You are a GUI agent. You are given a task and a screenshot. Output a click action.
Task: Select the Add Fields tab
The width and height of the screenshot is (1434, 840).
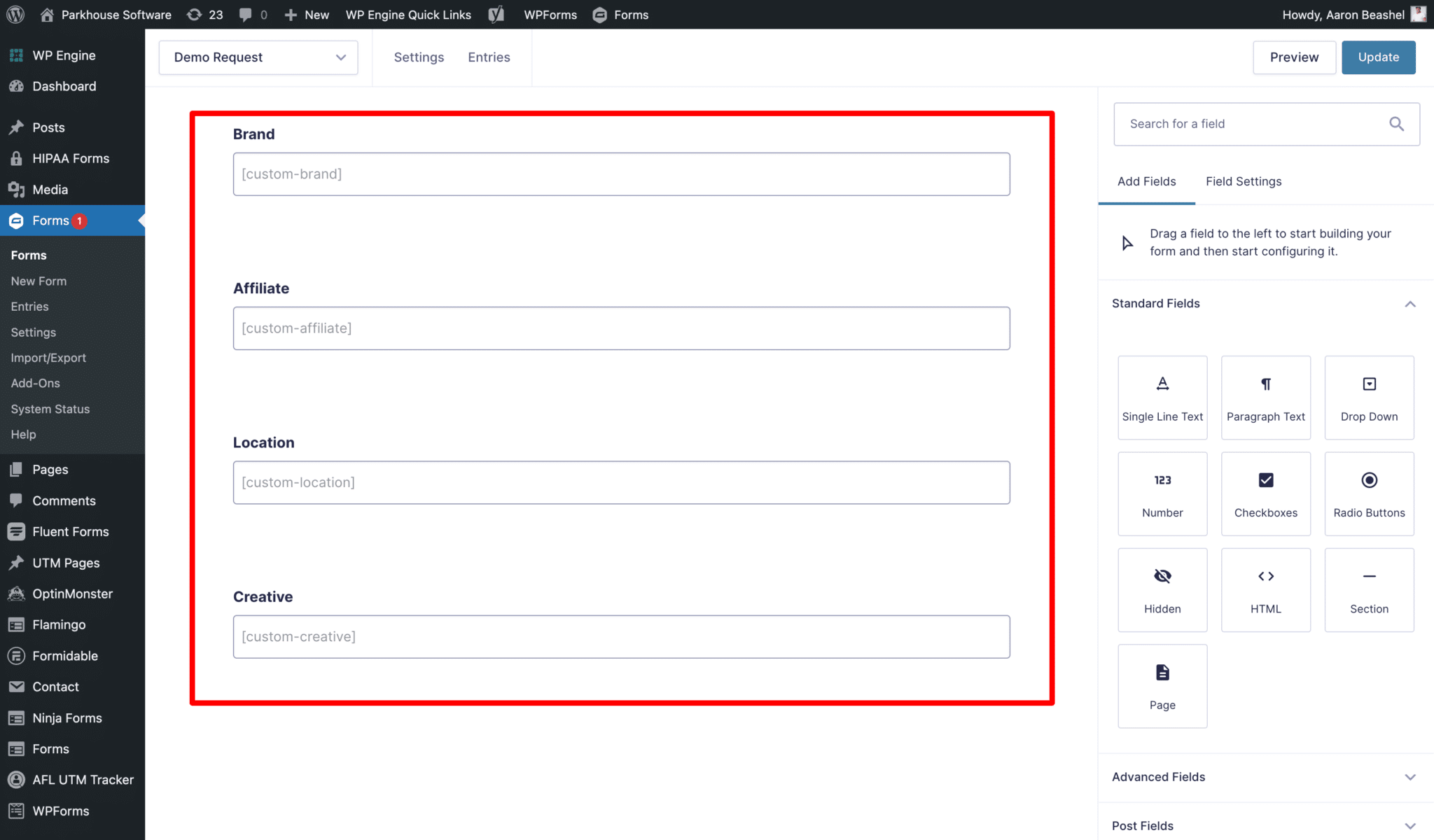1146,181
